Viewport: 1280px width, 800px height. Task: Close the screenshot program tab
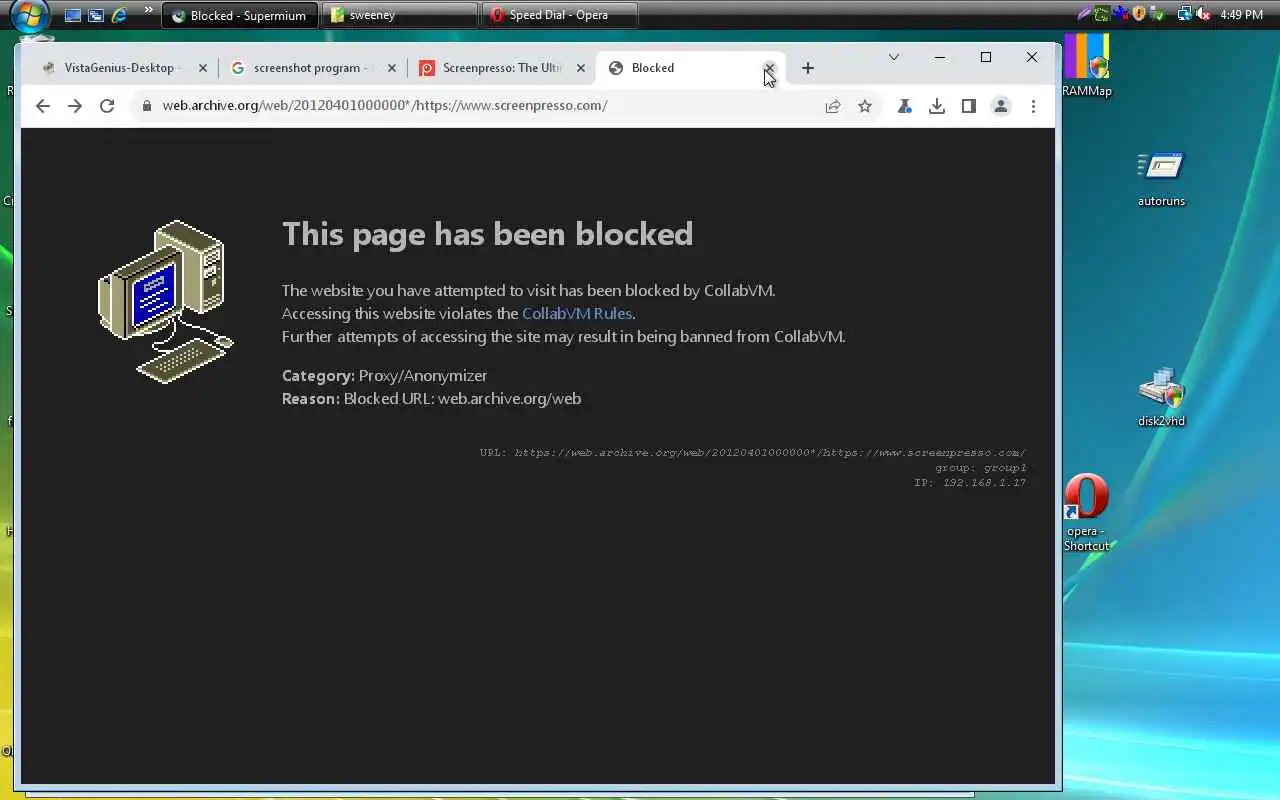392,68
